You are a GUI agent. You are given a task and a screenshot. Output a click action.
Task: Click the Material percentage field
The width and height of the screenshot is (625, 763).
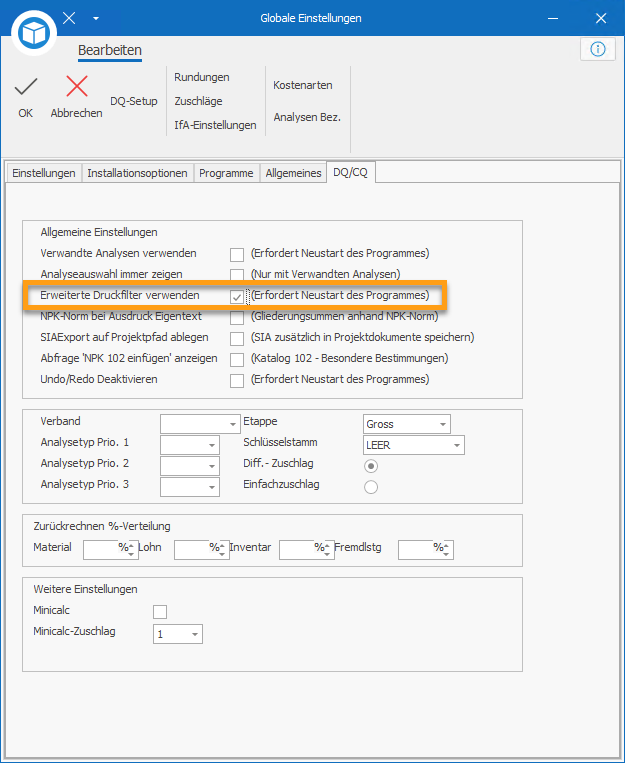110,550
